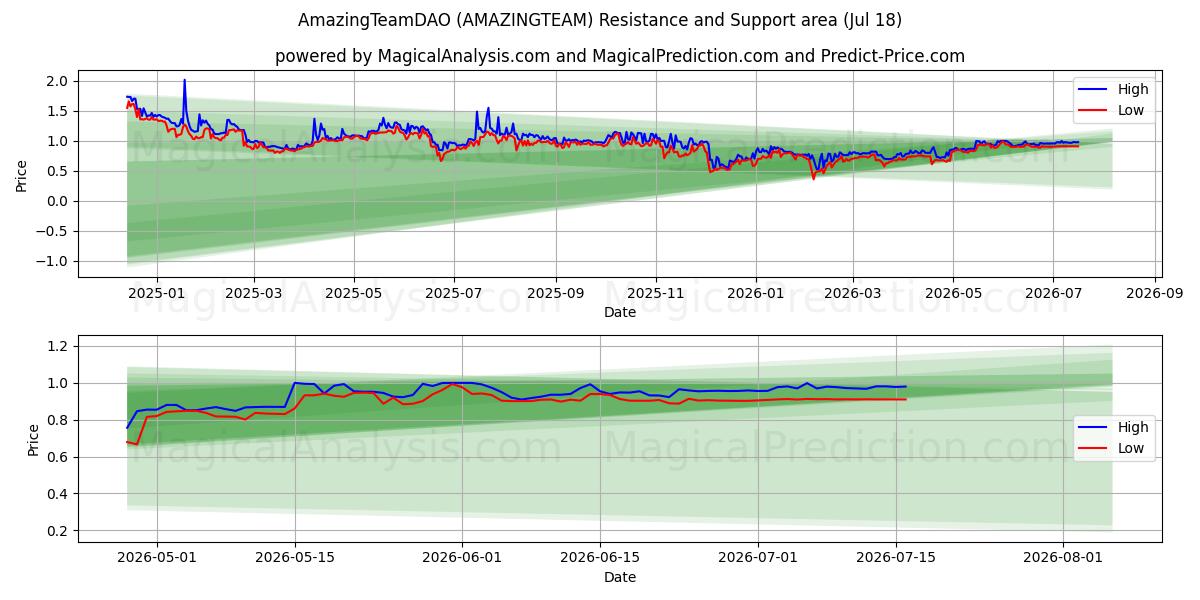Click the '2026-07-01' tick label on bottom chart
The width and height of the screenshot is (1200, 600).
758,558
